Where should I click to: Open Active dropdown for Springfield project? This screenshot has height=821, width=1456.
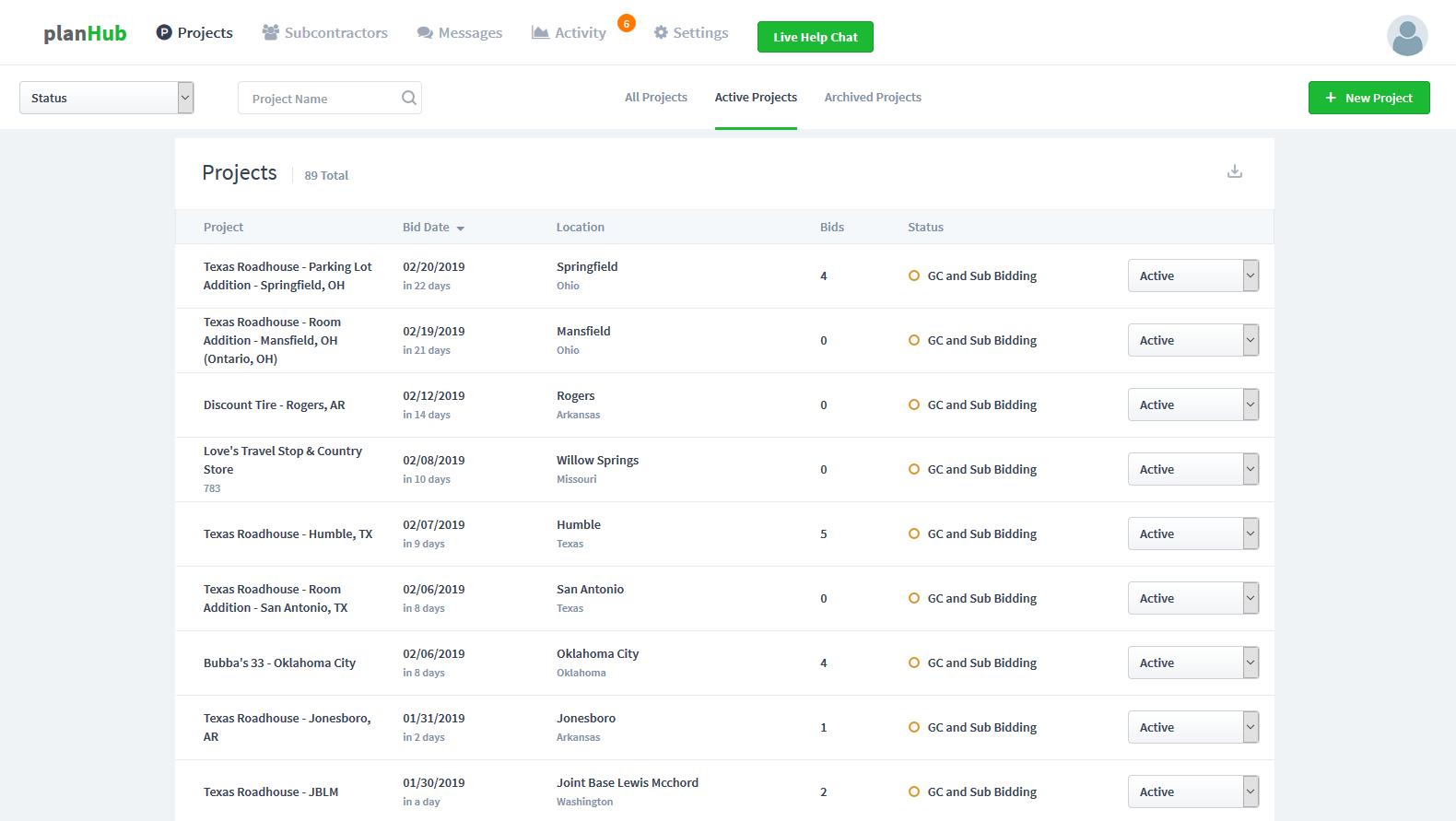pos(1193,276)
